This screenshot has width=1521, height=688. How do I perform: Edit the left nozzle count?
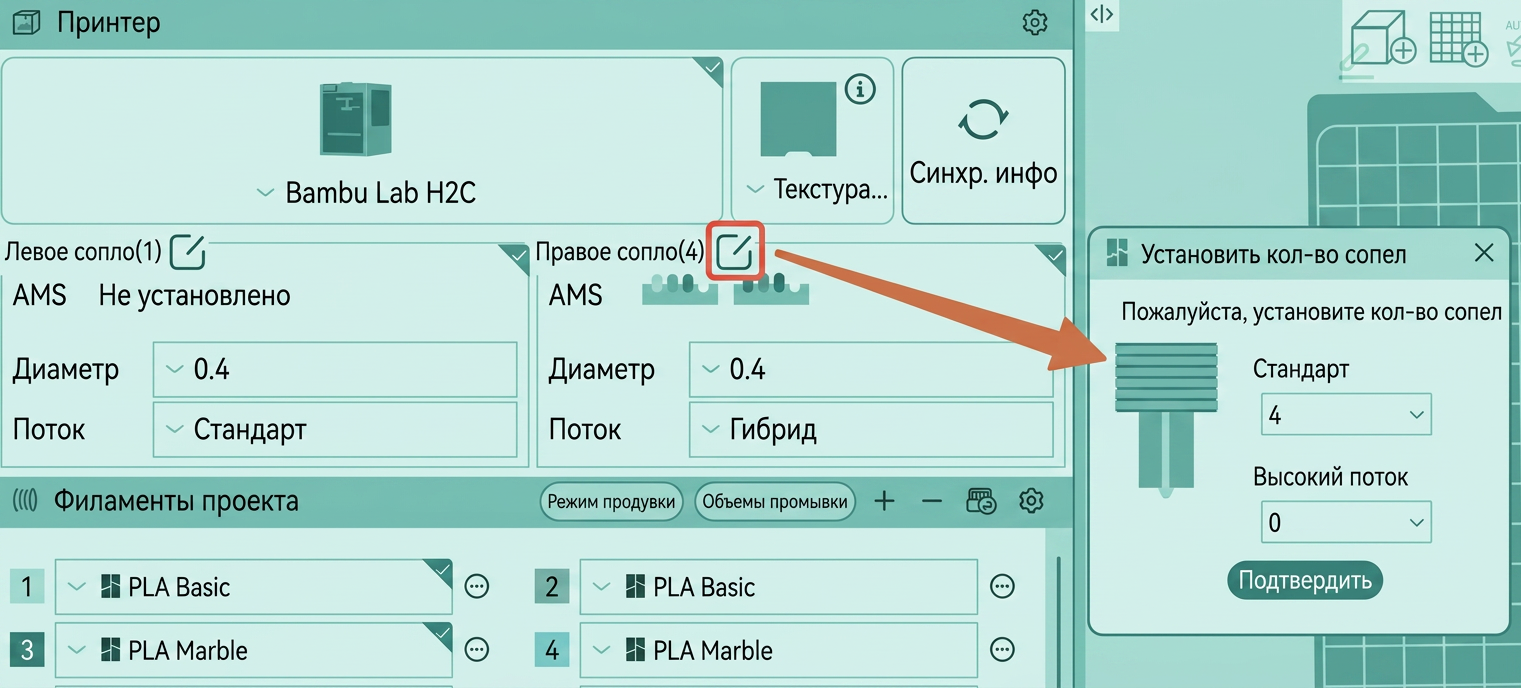tap(187, 252)
